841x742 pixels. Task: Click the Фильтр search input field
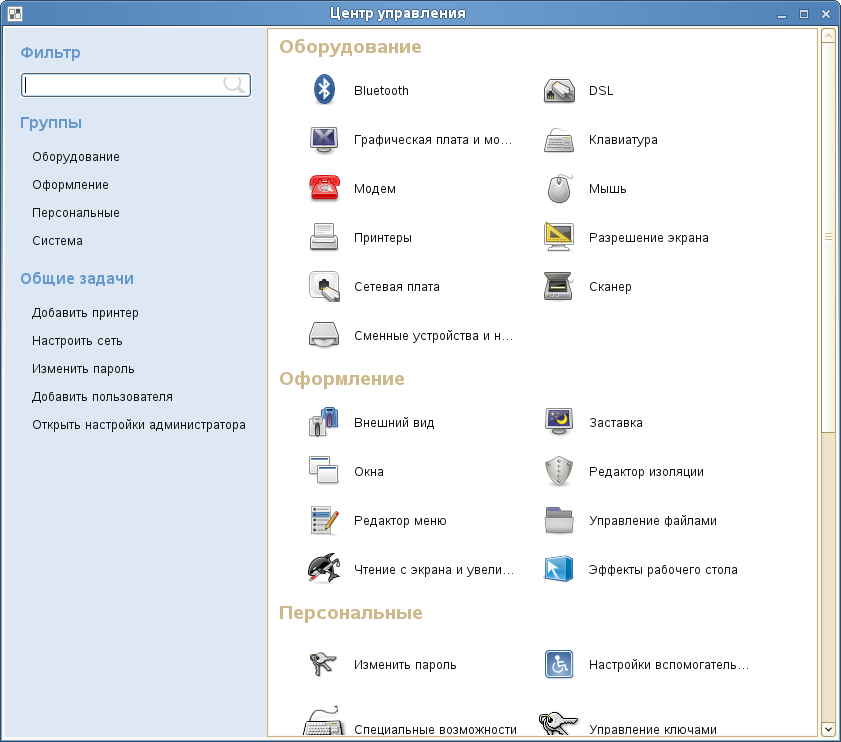tap(123, 85)
